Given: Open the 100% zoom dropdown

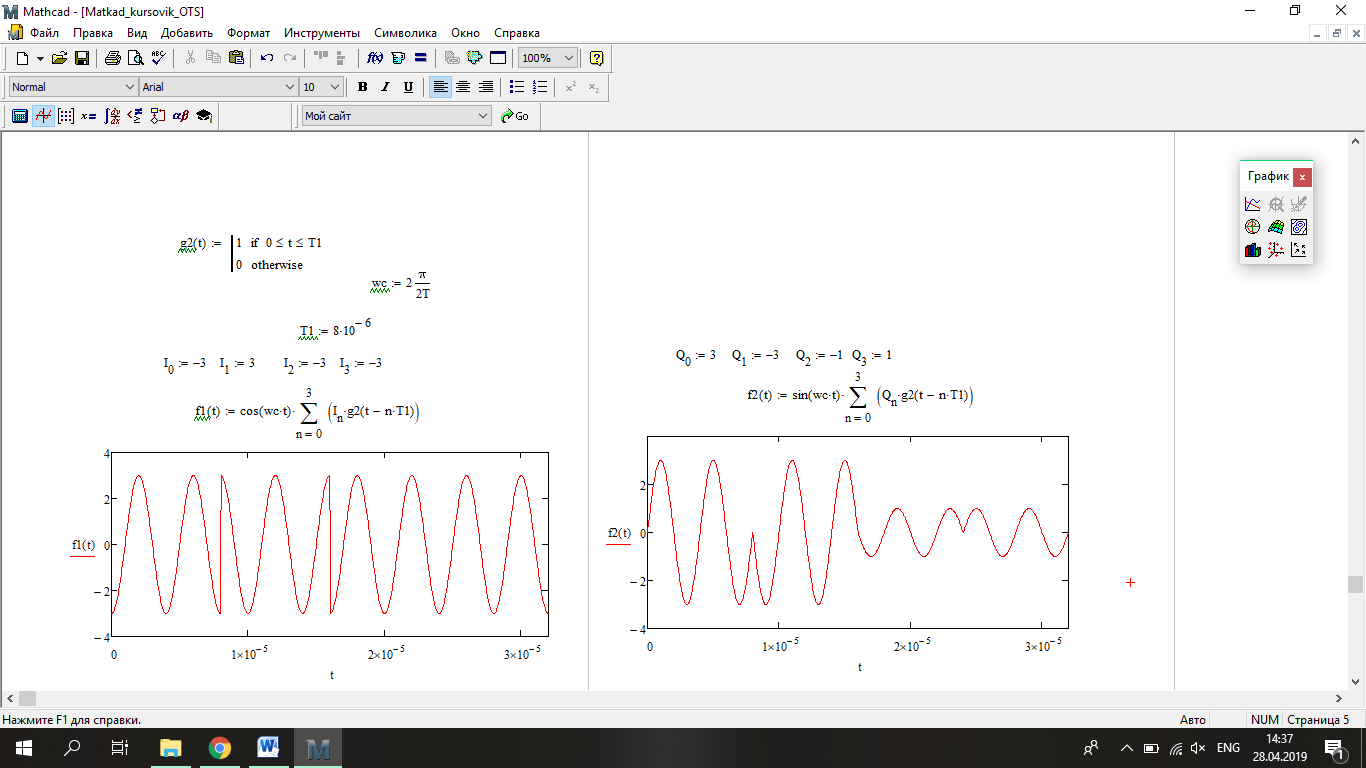Looking at the screenshot, I should 569,58.
